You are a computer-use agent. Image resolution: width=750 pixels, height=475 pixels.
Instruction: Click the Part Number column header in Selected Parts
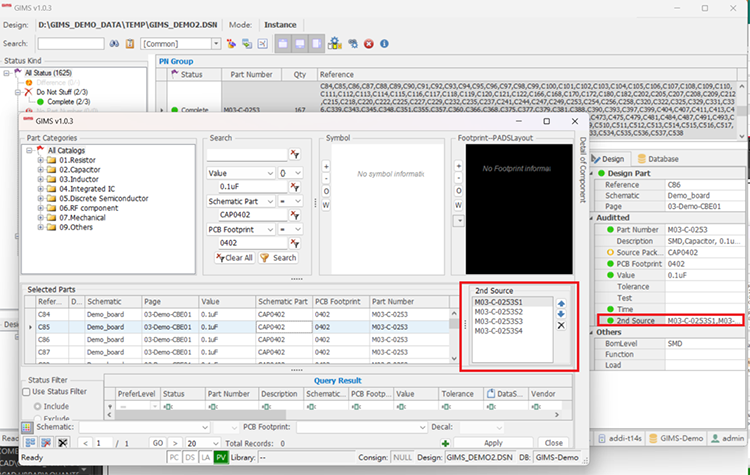coord(409,302)
